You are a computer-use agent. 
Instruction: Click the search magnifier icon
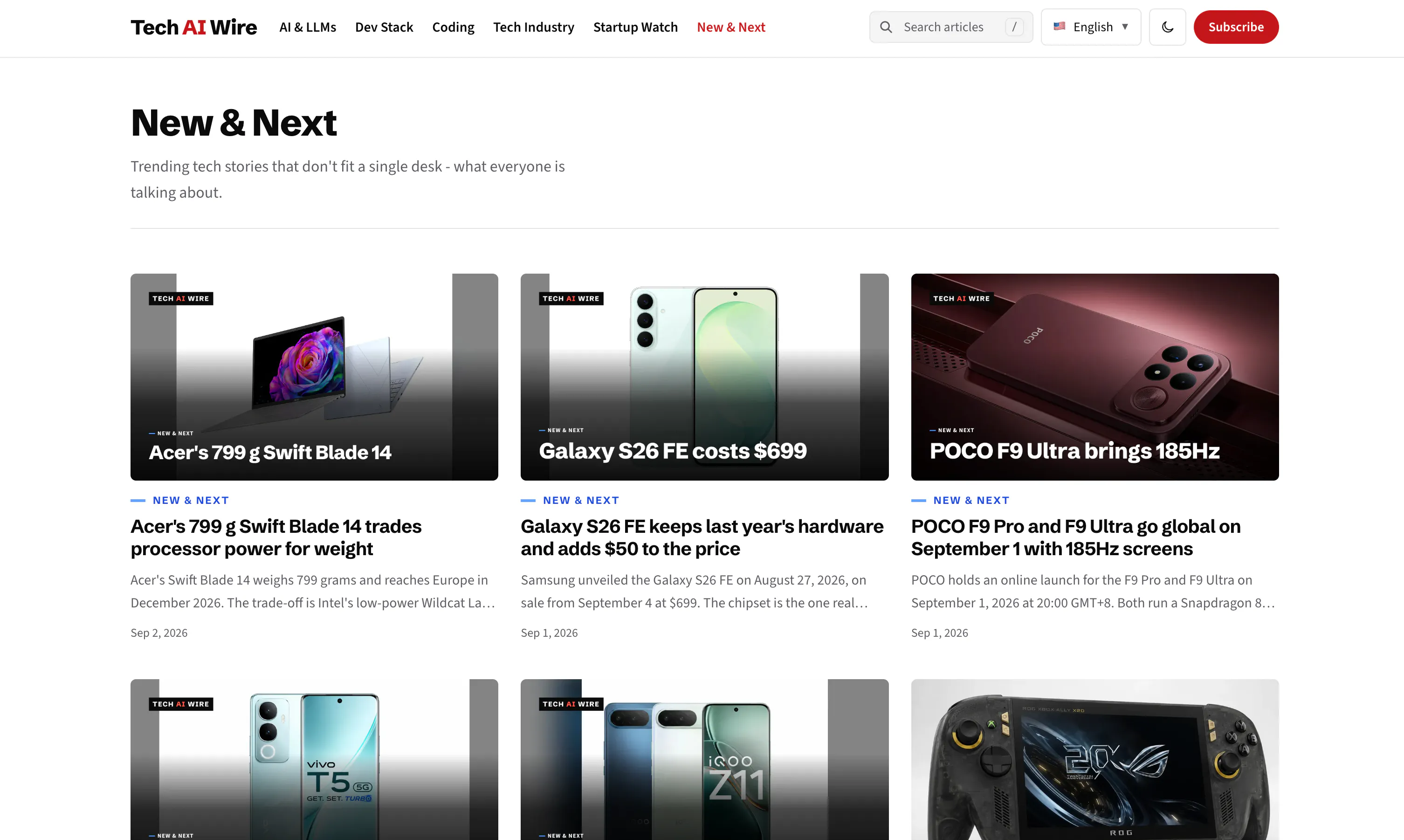pos(886,27)
